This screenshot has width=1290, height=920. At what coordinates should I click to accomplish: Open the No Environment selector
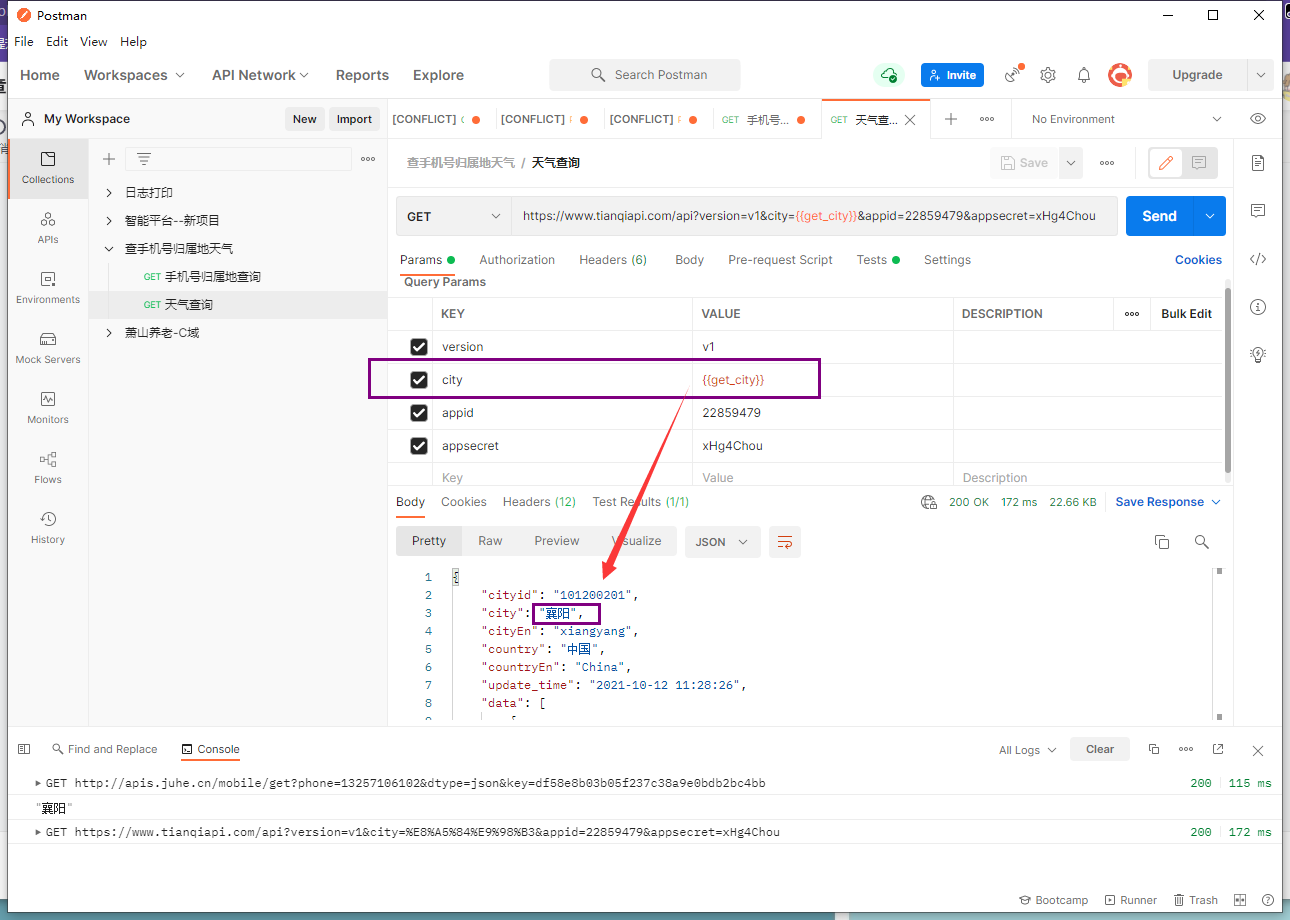[1126, 119]
